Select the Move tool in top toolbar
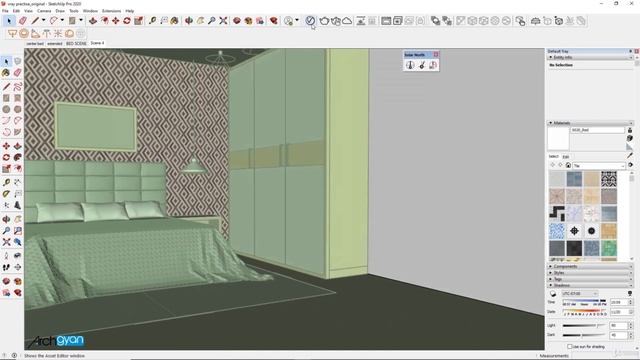 pos(116,20)
